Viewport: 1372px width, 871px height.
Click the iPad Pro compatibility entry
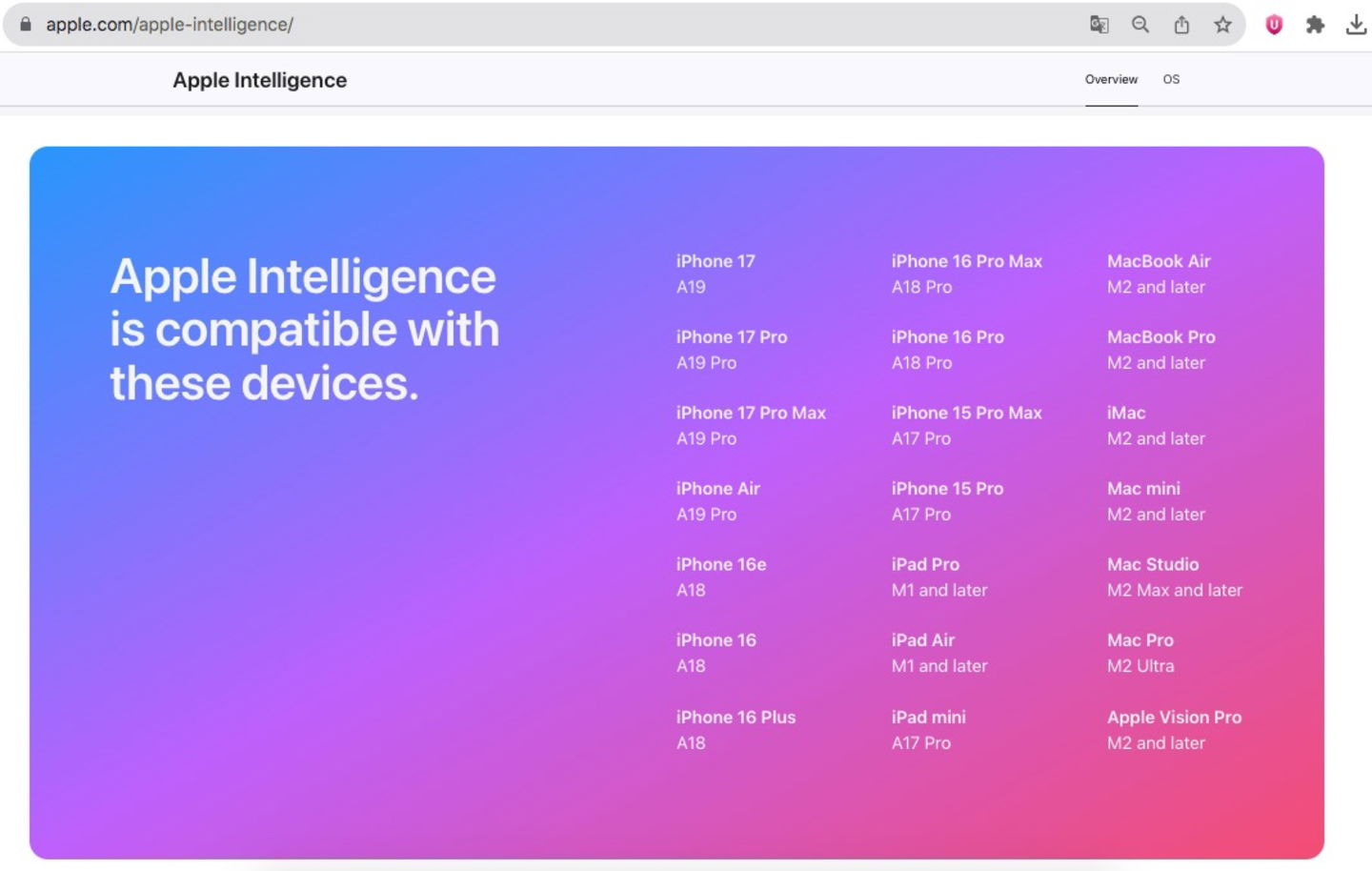coord(925,563)
